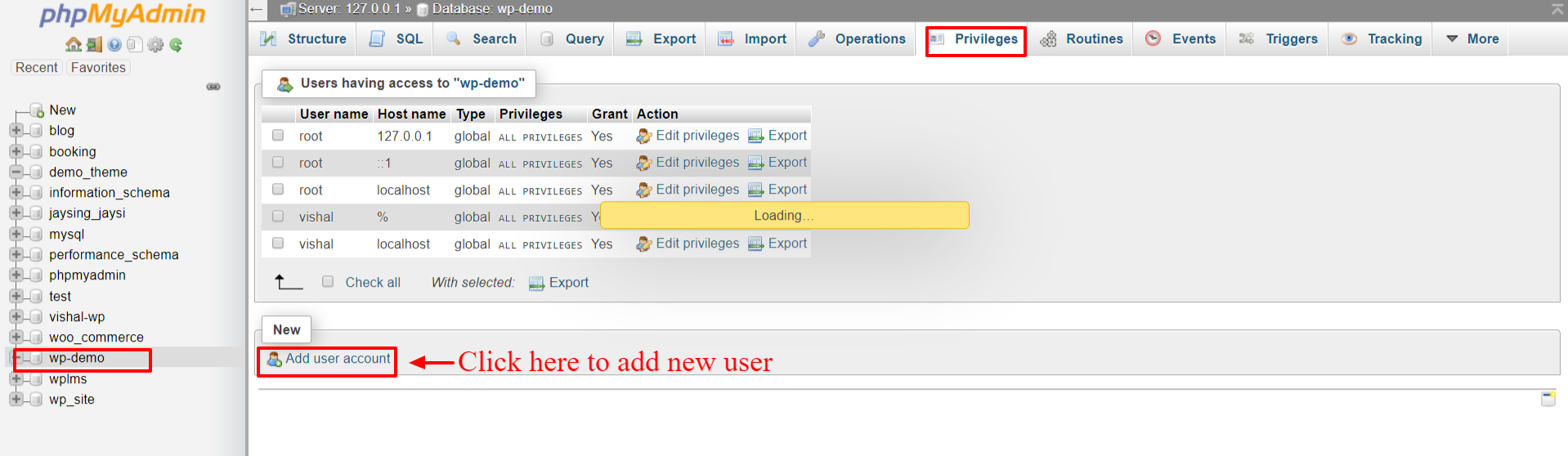This screenshot has height=456, width=1568.
Task: Expand the performance_schema tree node
Action: pos(16,255)
